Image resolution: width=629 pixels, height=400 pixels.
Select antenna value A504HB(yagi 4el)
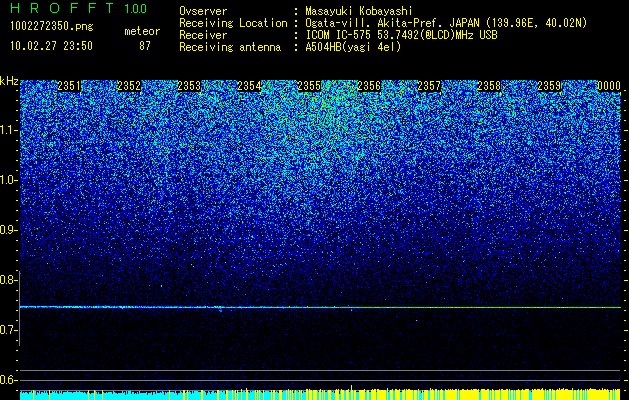pyautogui.click(x=353, y=47)
